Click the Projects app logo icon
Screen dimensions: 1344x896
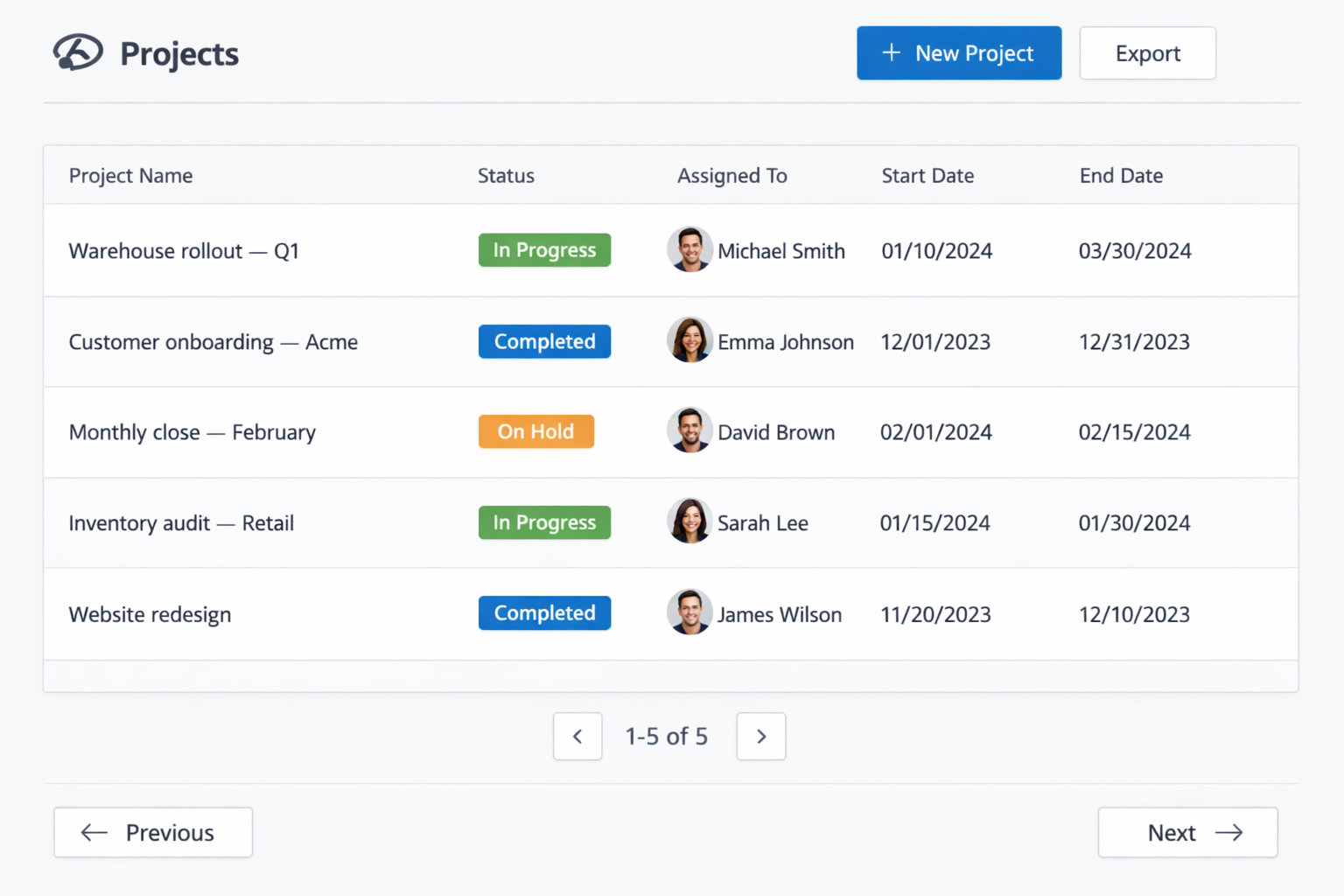click(x=78, y=53)
